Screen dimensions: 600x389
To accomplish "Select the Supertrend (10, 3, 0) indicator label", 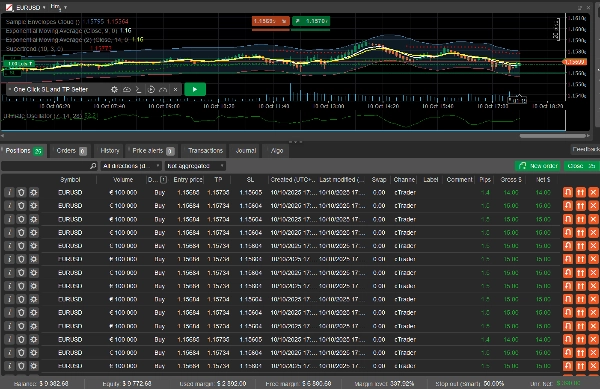I will pos(34,49).
